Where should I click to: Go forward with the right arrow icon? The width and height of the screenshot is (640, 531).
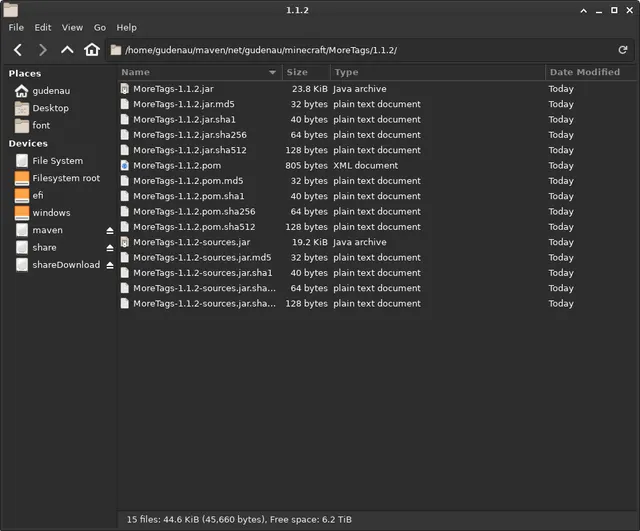[42, 50]
